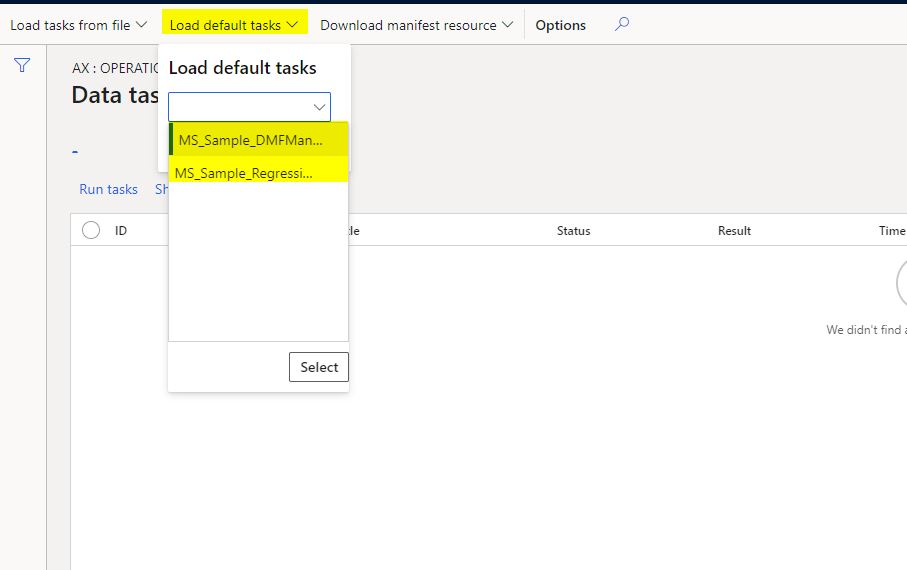Click the filter funnel icon in sidebar
This screenshot has height=570, width=907.
pyautogui.click(x=22, y=66)
